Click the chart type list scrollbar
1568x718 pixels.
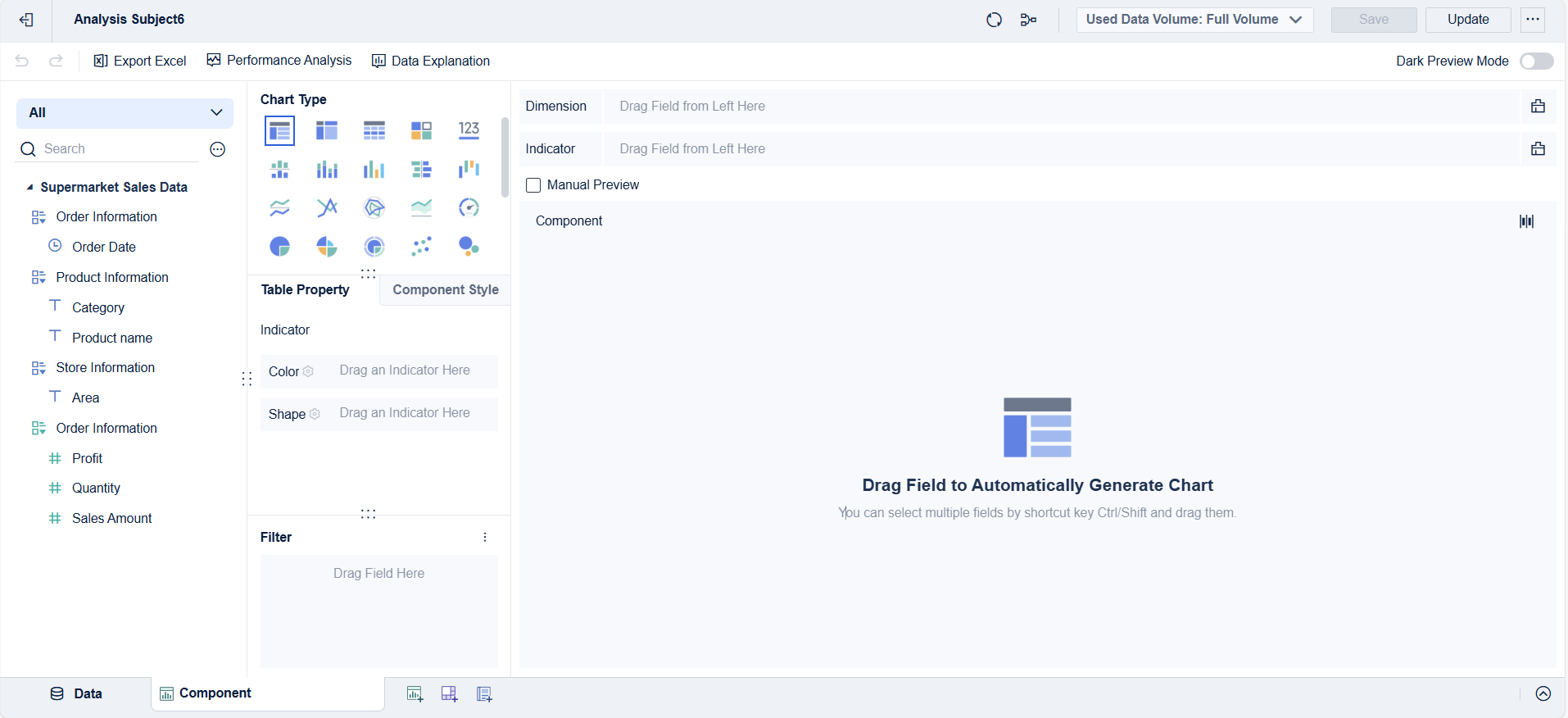point(505,157)
